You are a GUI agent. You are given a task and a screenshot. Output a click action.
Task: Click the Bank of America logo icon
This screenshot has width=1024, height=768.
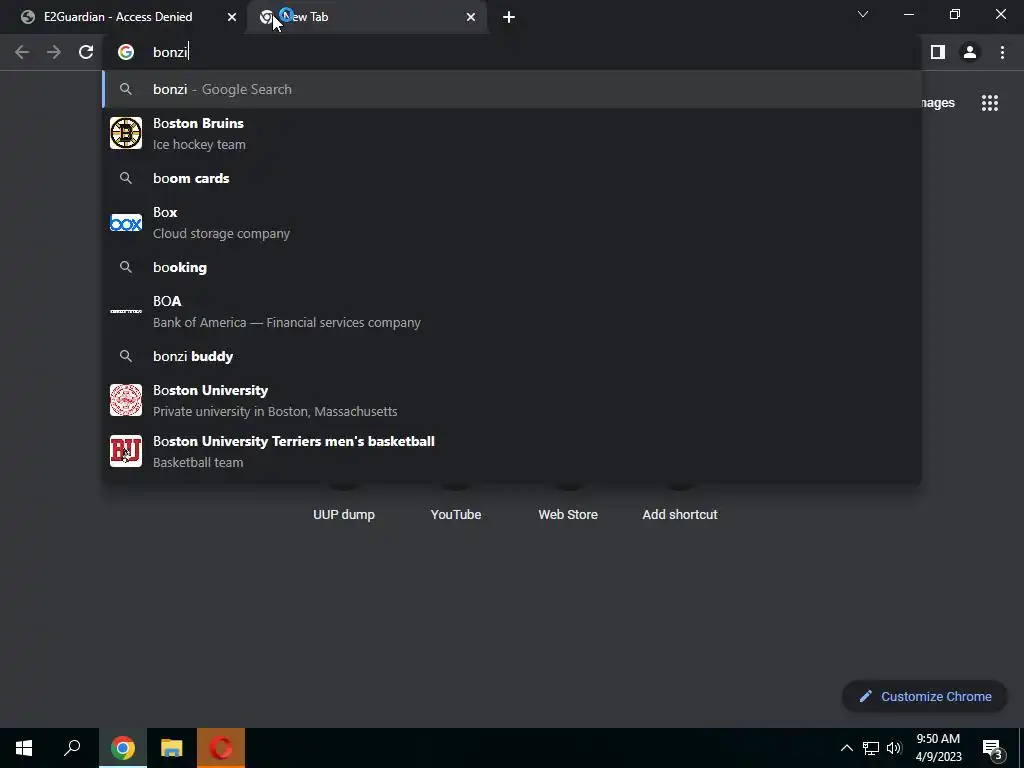pyautogui.click(x=126, y=312)
